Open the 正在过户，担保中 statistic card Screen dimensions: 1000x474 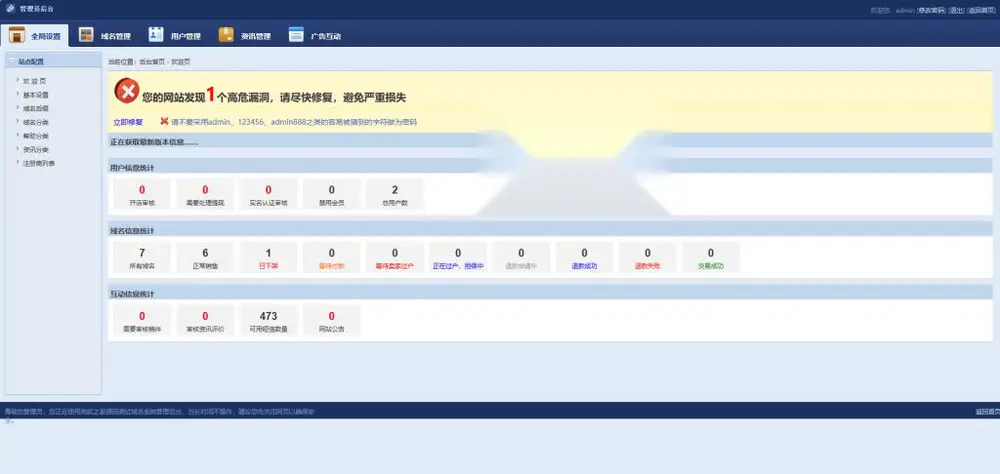pyautogui.click(x=458, y=257)
